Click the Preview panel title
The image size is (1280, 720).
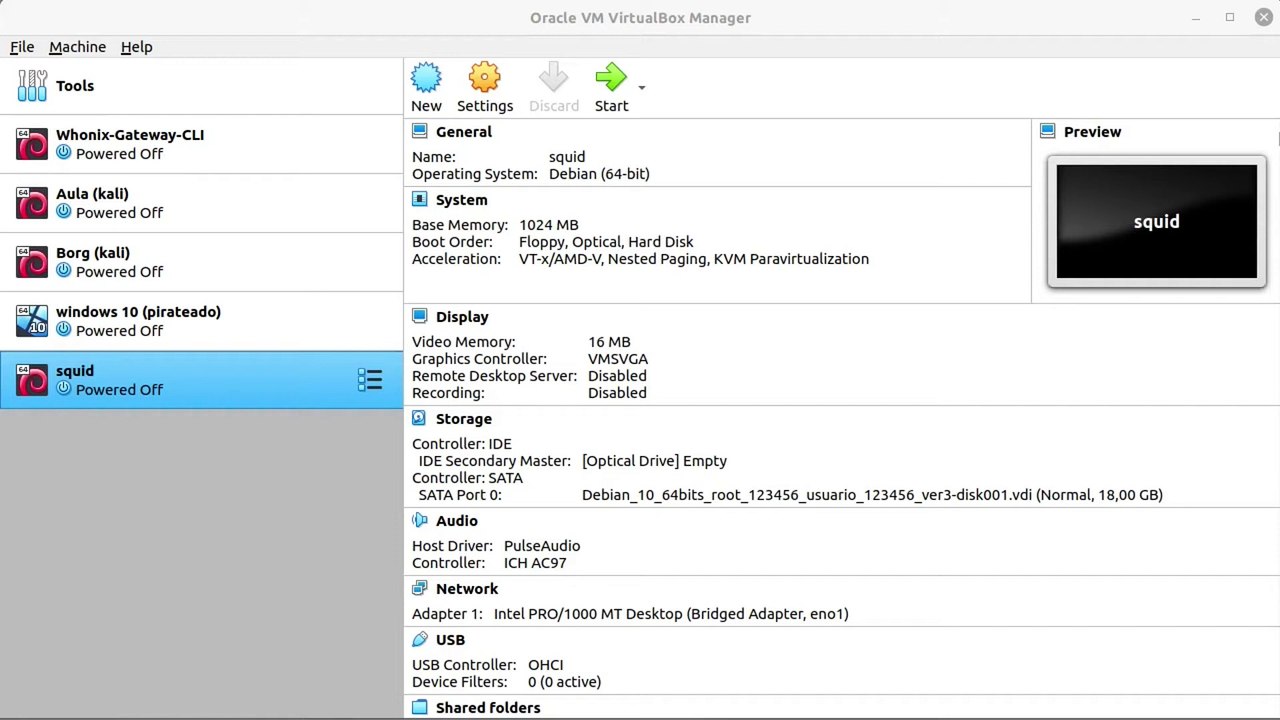coord(1092,132)
